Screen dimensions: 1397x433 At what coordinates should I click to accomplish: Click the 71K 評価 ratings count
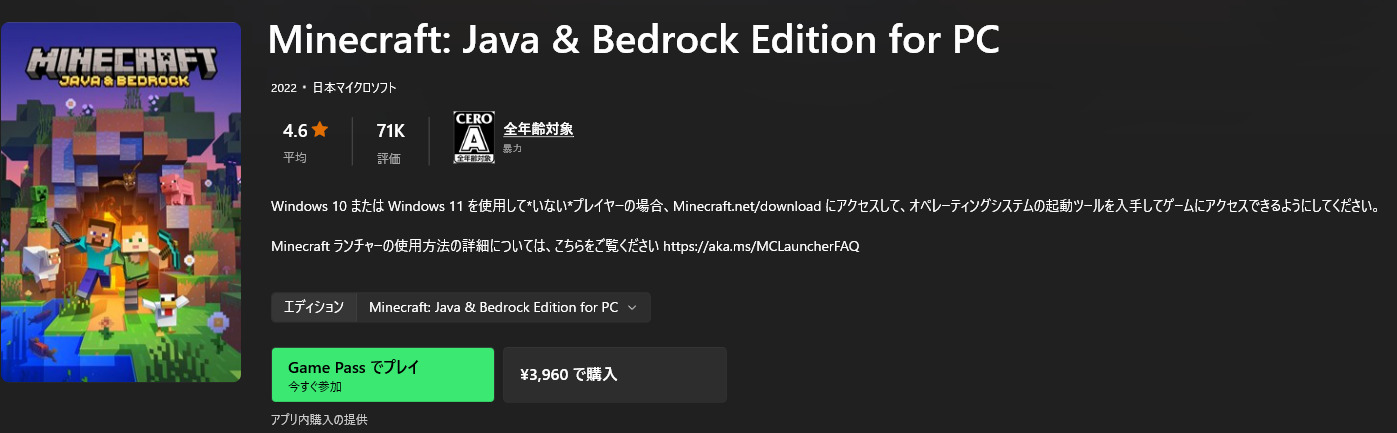tap(390, 142)
